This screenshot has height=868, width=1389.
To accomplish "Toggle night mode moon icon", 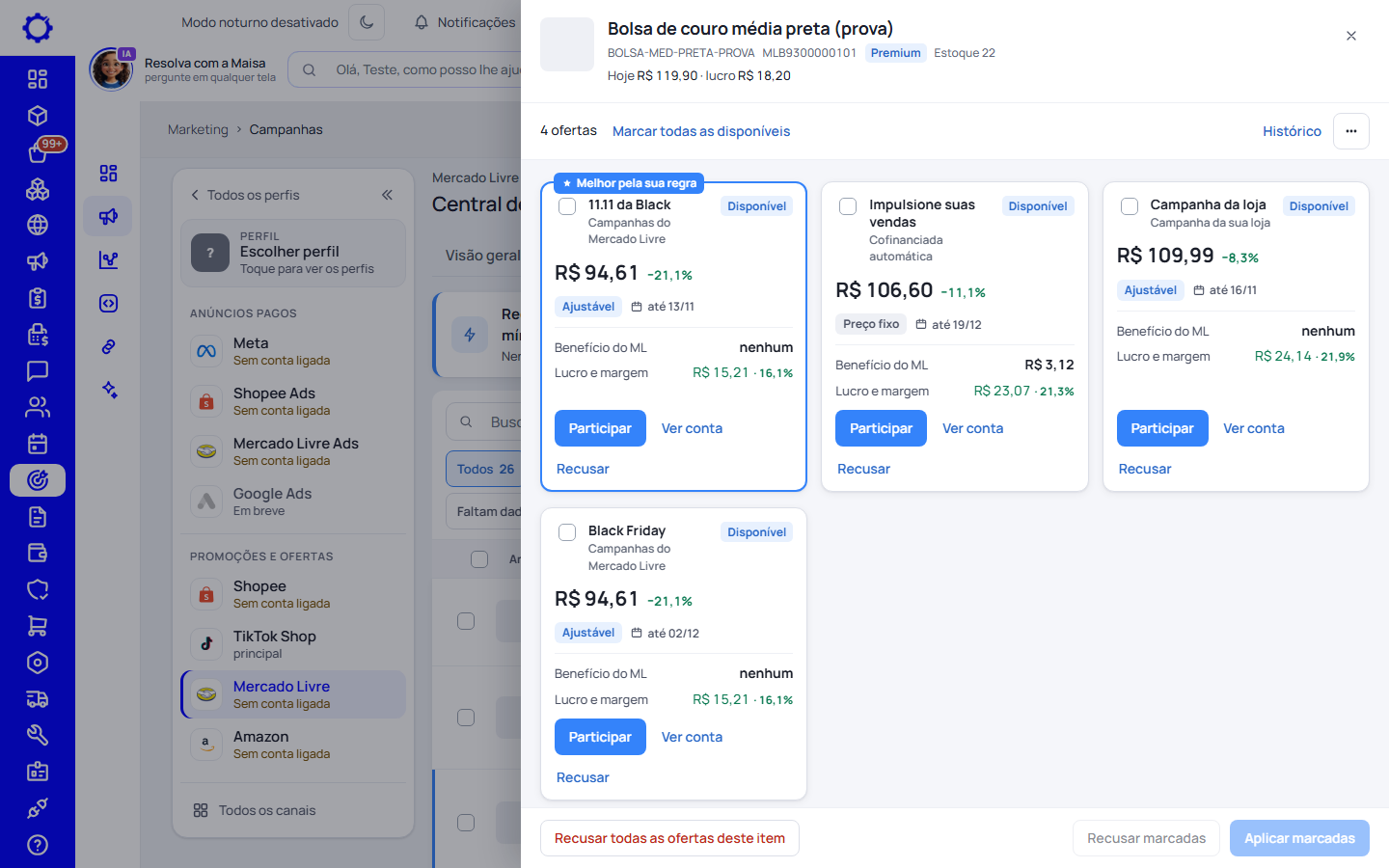I will point(367,22).
